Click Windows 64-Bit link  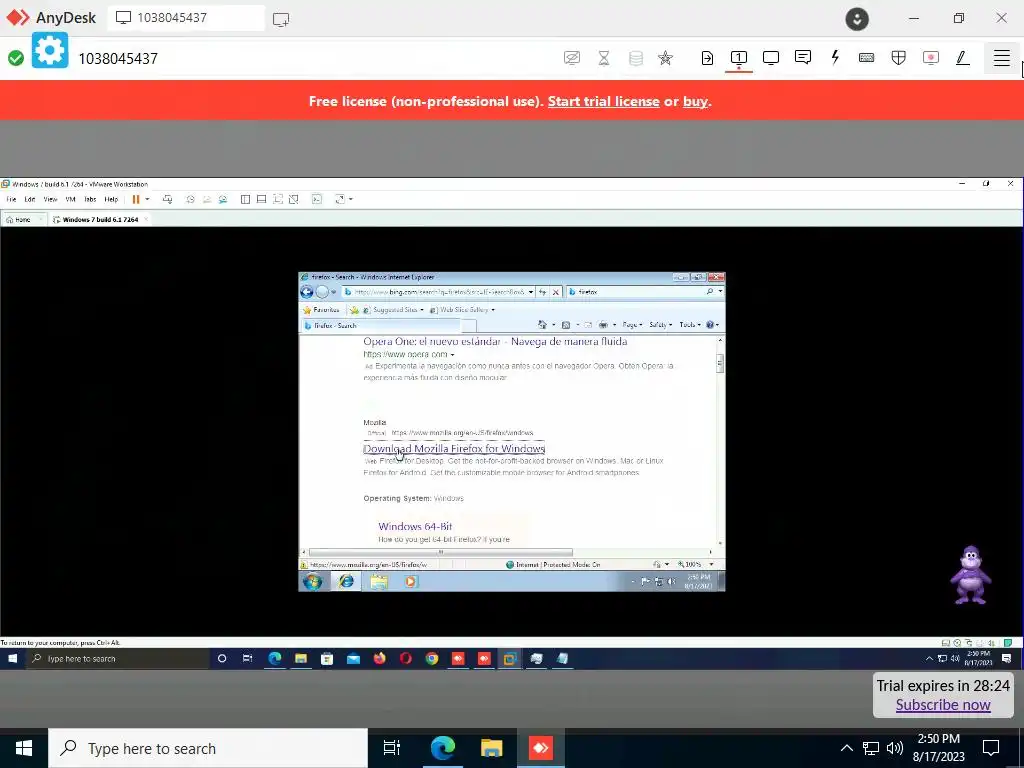[x=415, y=526]
